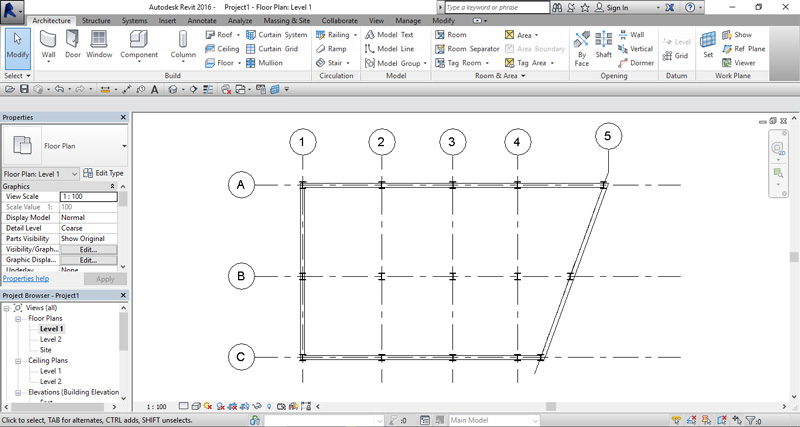
Task: Switch to the Structure ribbon tab
Action: 96,21
